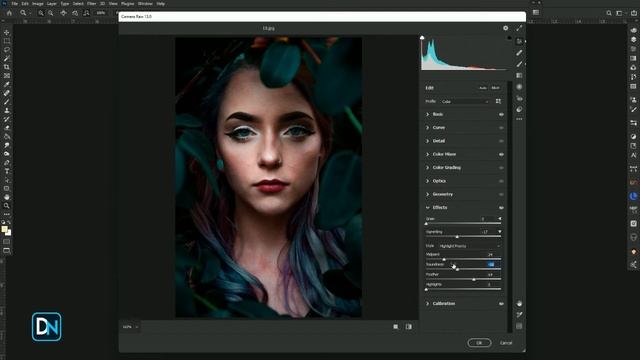The image size is (640, 360).
Task: Select the Hand tool in Photoshop toolbar
Action: coord(7,197)
